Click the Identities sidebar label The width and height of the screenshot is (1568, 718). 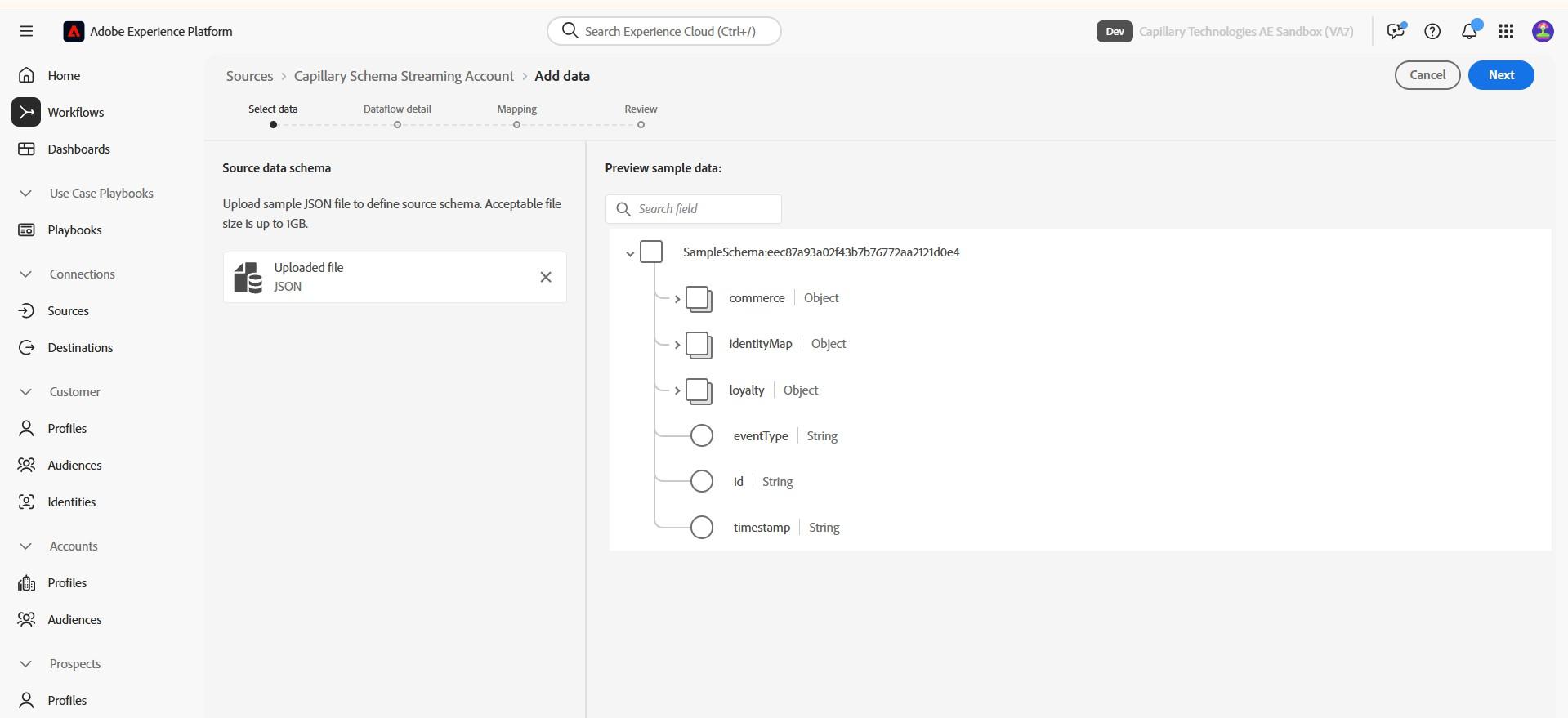[71, 502]
